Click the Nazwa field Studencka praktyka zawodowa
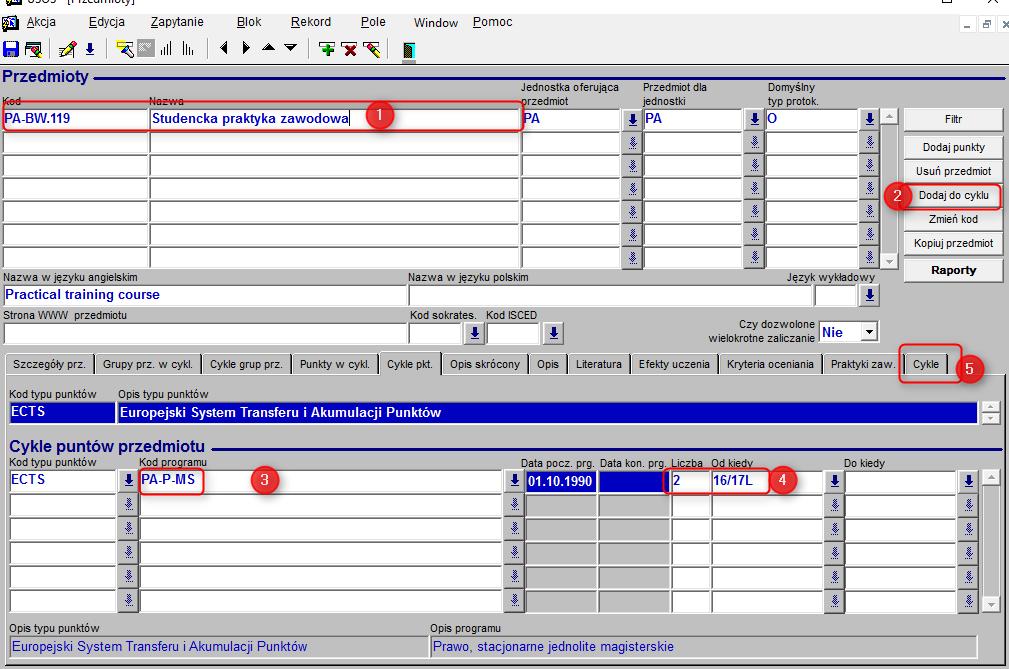1009x669 pixels. [335, 119]
